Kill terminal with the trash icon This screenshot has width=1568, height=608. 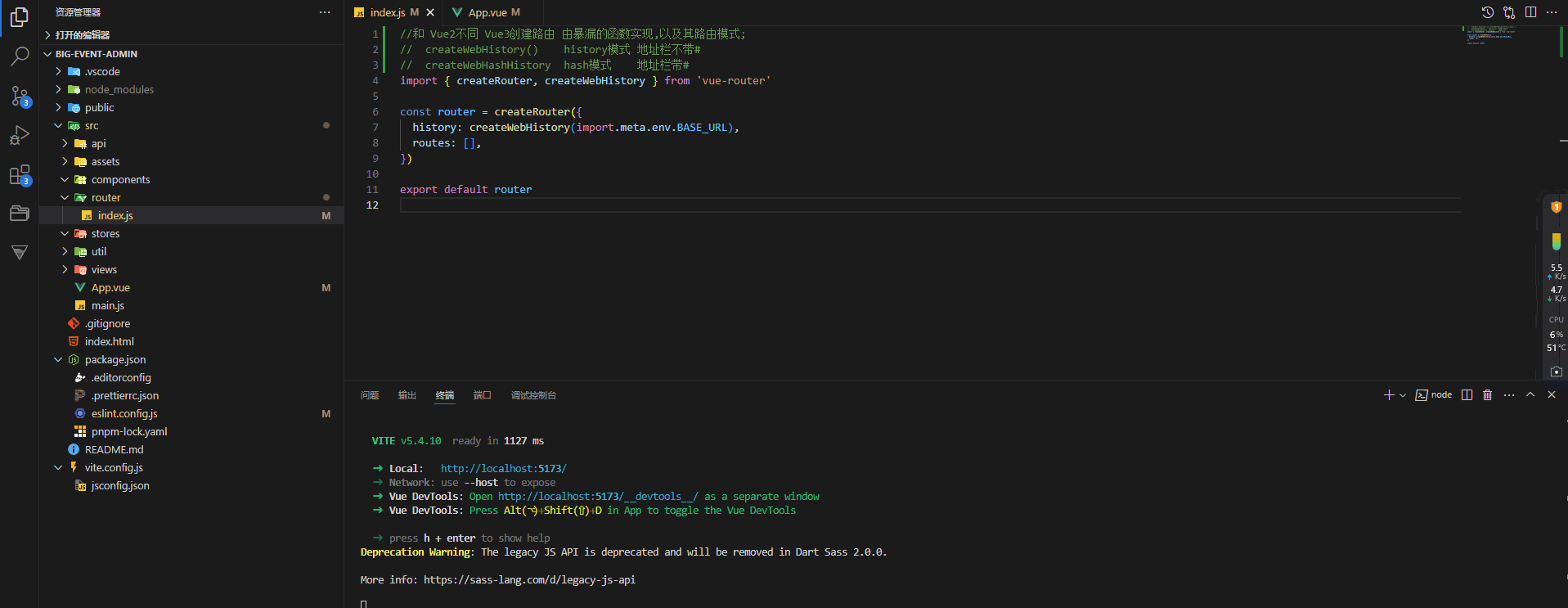tap(1487, 395)
